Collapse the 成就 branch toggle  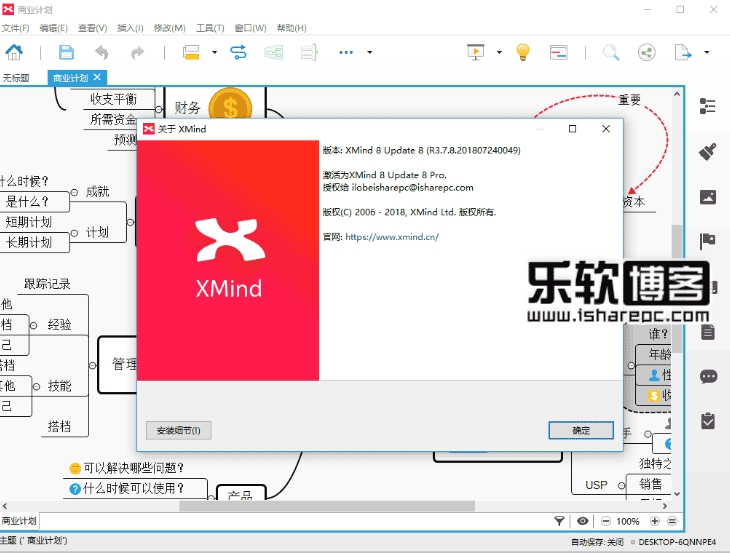(74, 192)
